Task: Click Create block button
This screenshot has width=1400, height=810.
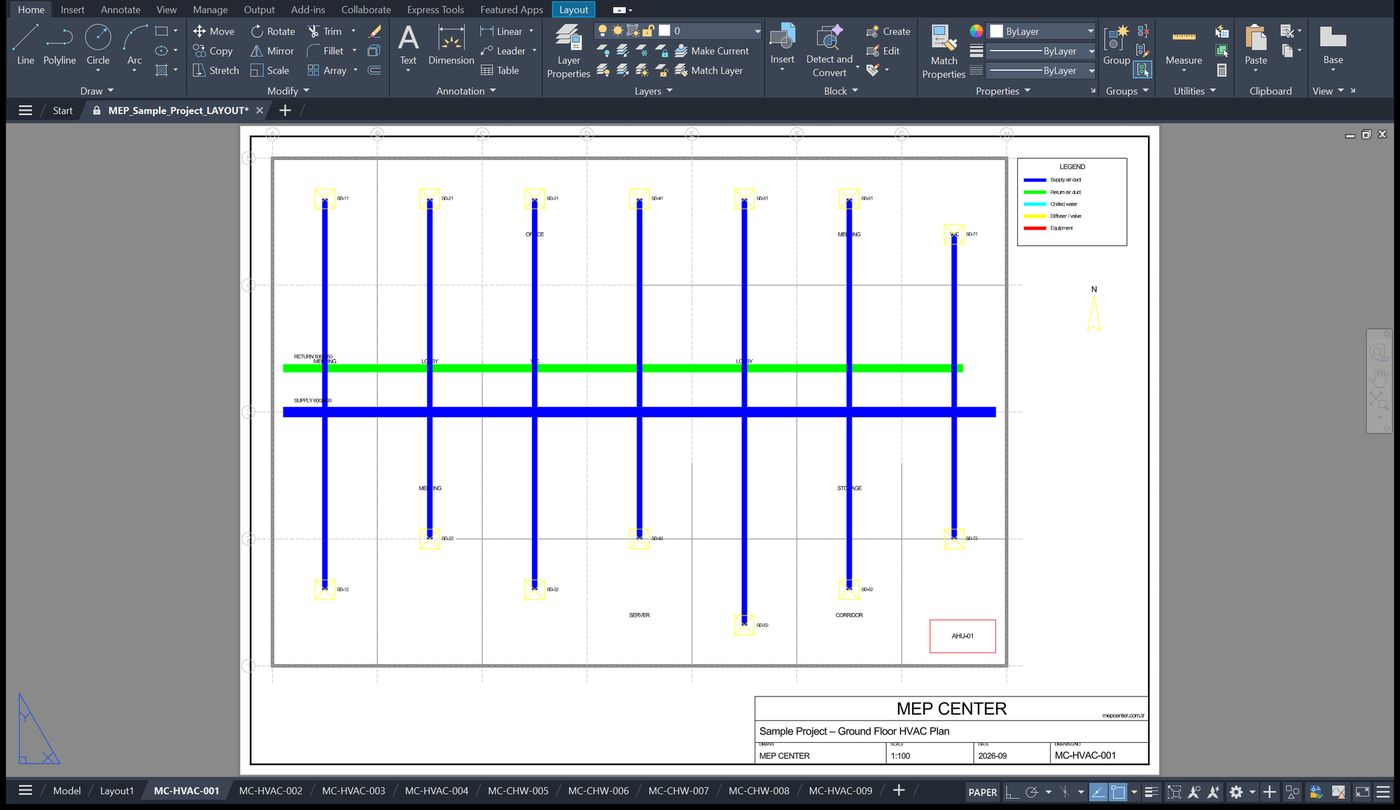Action: (888, 31)
